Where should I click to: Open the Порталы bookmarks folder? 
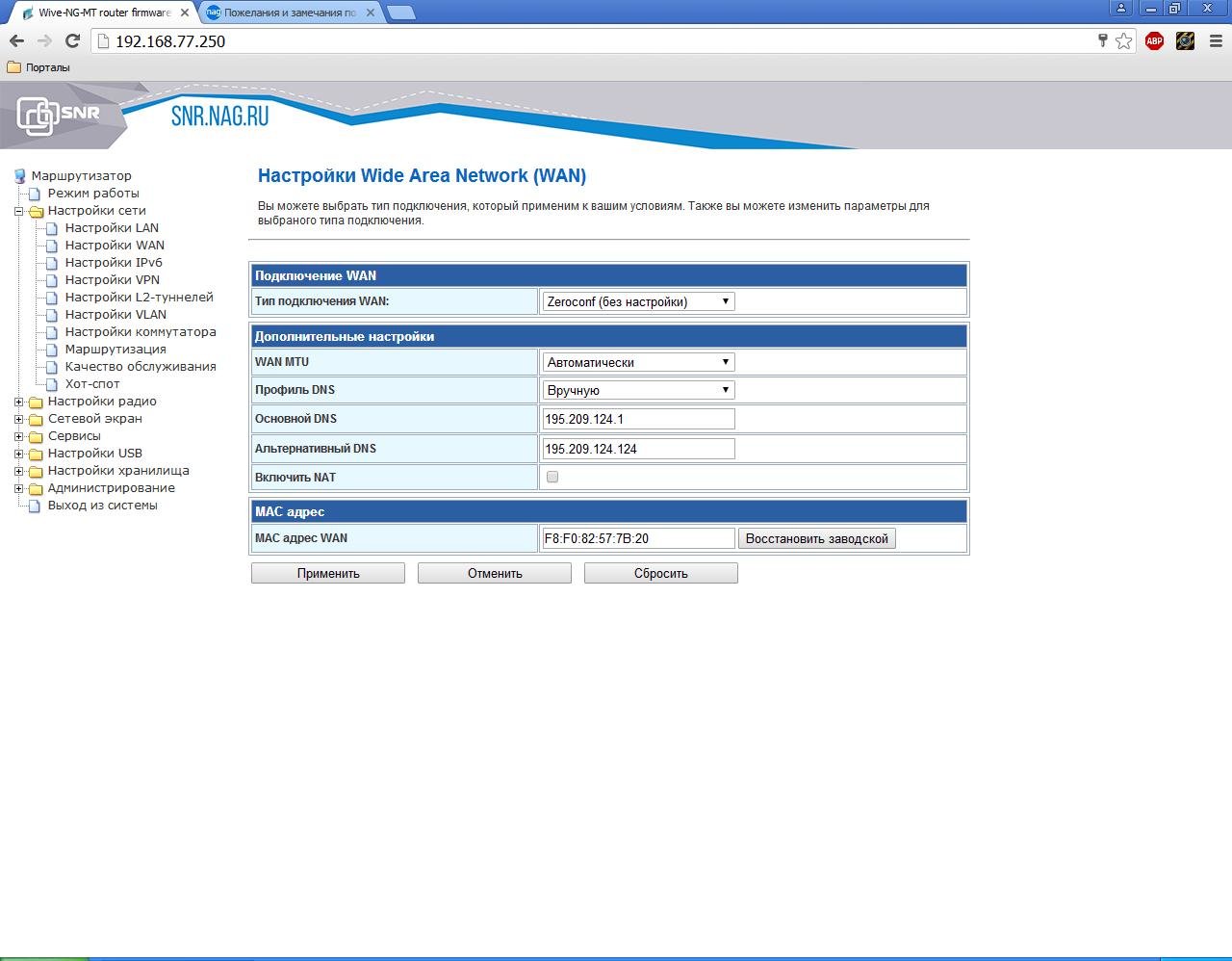38,67
